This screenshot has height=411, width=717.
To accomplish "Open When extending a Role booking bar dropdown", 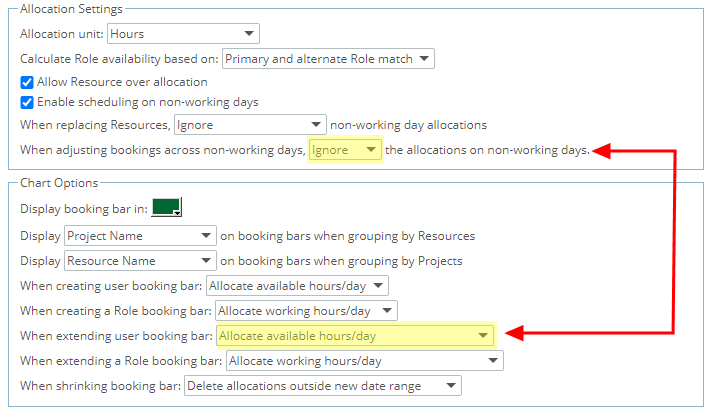I will 365,361.
